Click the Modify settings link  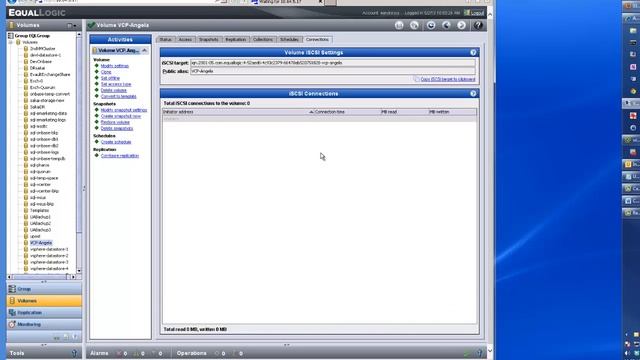pyautogui.click(x=115, y=66)
